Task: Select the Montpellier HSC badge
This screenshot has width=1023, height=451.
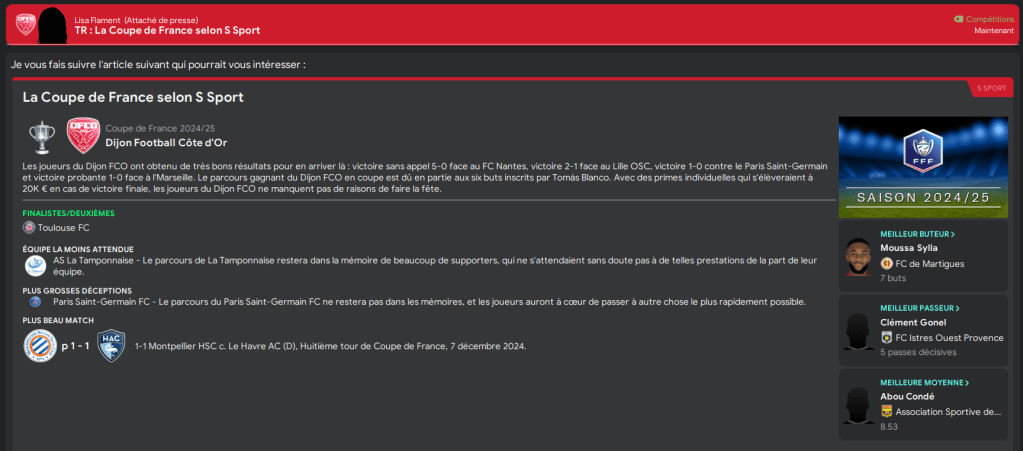Action: (x=40, y=346)
